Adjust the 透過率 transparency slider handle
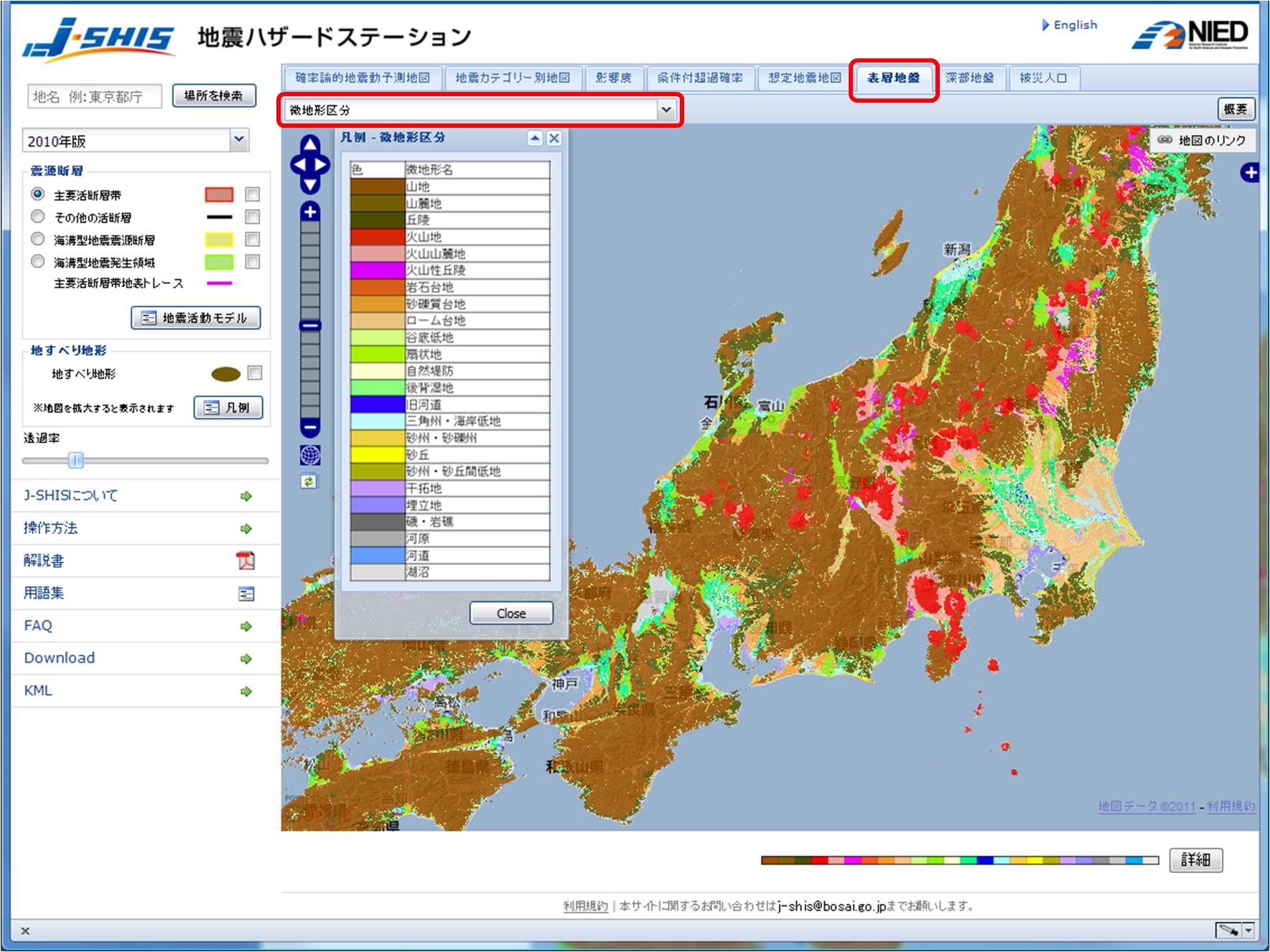Screen dimensions: 1270x952 point(77,462)
